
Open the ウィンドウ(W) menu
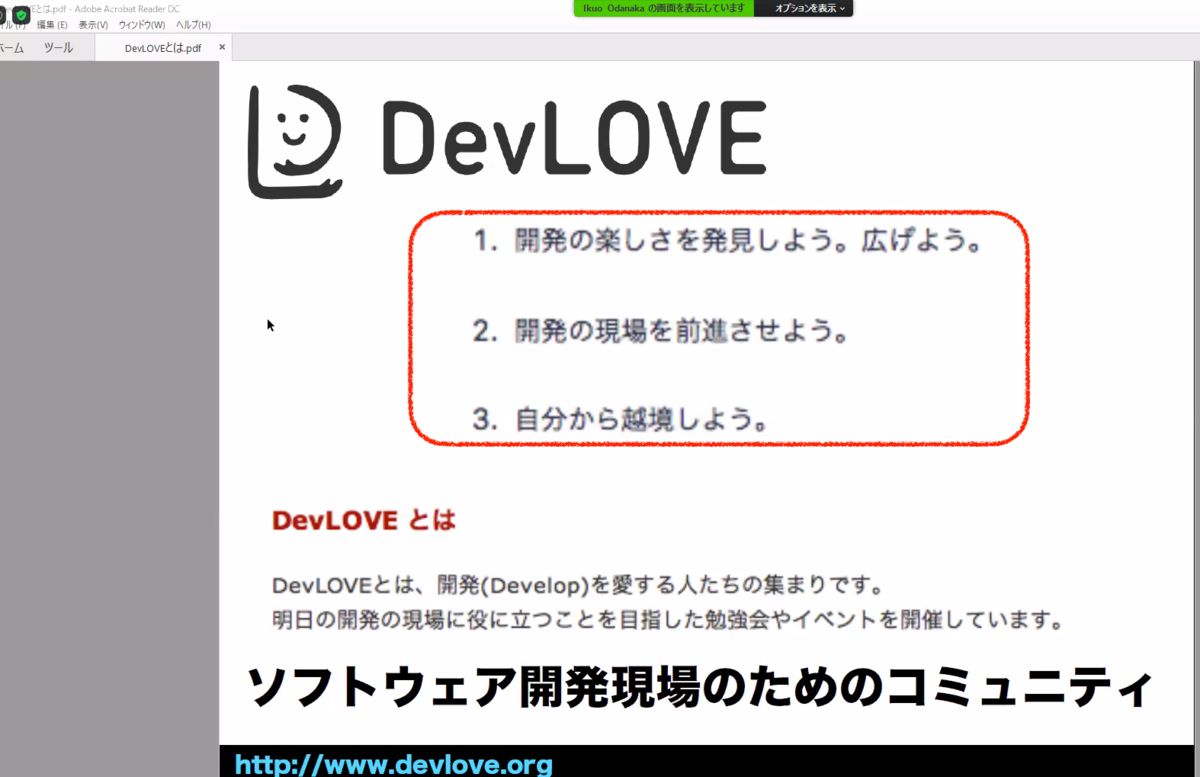point(142,24)
